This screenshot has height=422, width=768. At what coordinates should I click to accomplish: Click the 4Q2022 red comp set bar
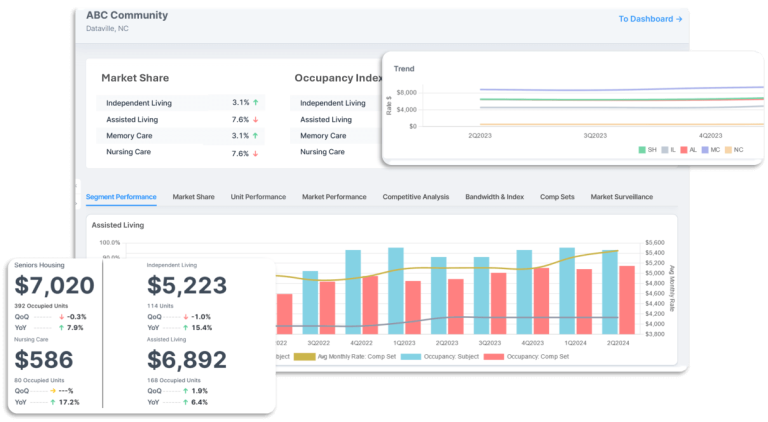pyautogui.click(x=370, y=305)
